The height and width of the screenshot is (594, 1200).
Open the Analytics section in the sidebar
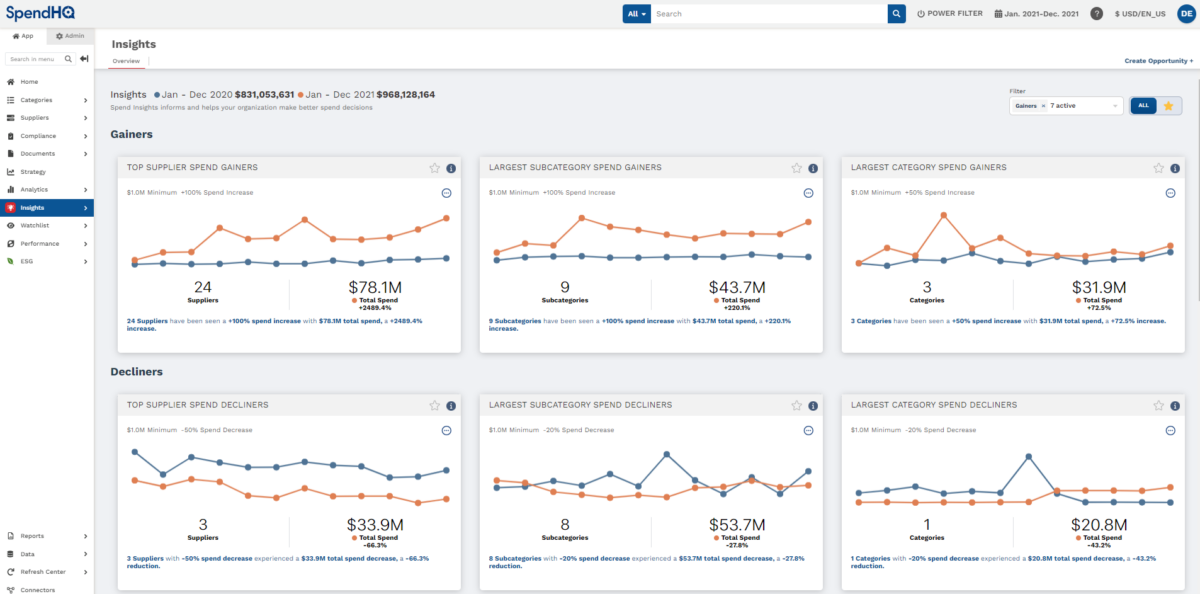33,189
